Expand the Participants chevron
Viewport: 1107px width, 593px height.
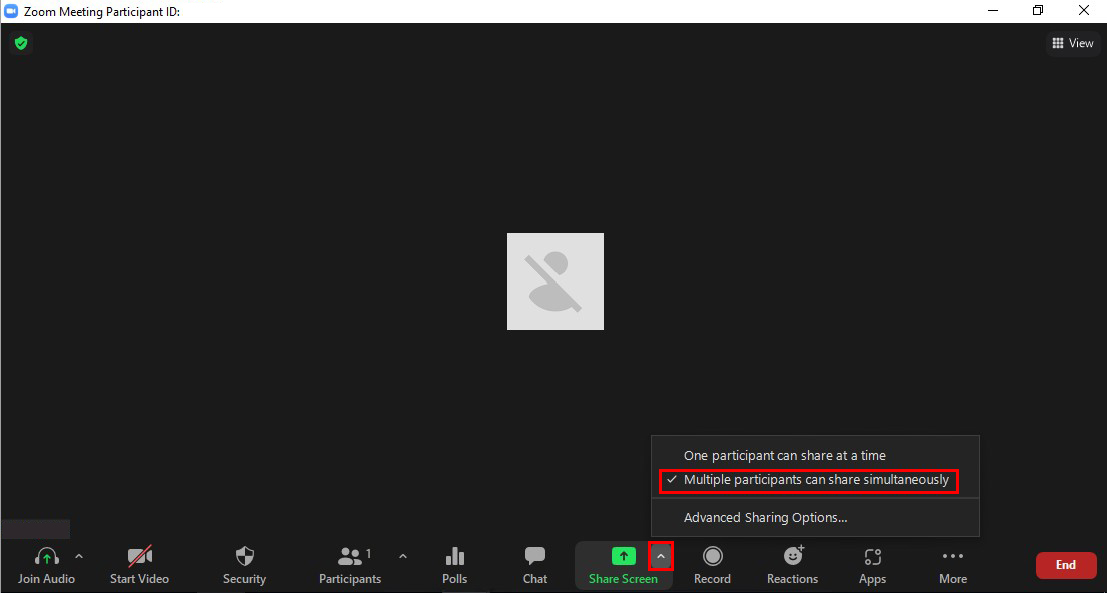(403, 556)
